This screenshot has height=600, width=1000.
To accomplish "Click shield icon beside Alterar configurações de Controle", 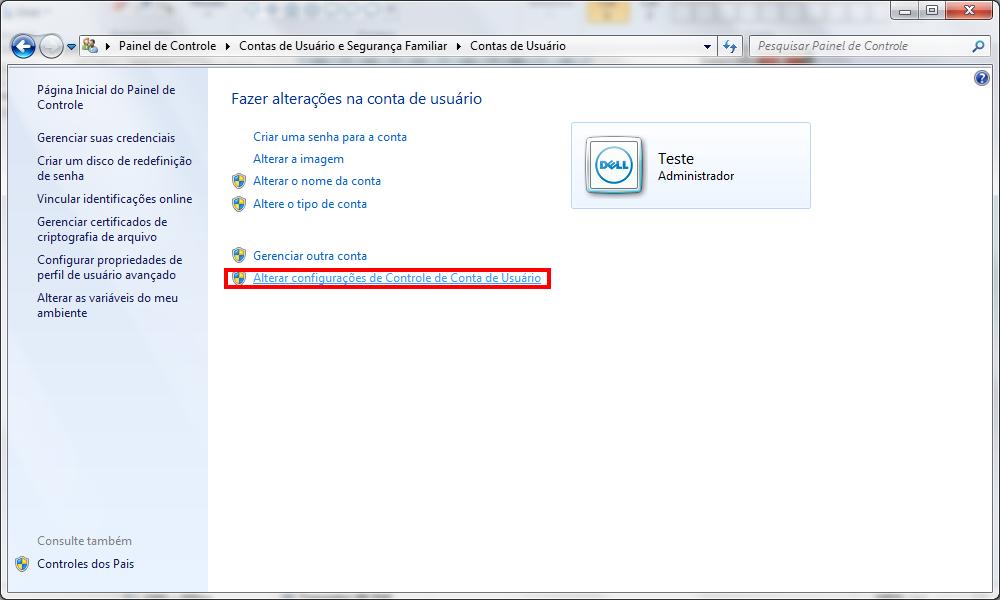I will (x=239, y=278).
